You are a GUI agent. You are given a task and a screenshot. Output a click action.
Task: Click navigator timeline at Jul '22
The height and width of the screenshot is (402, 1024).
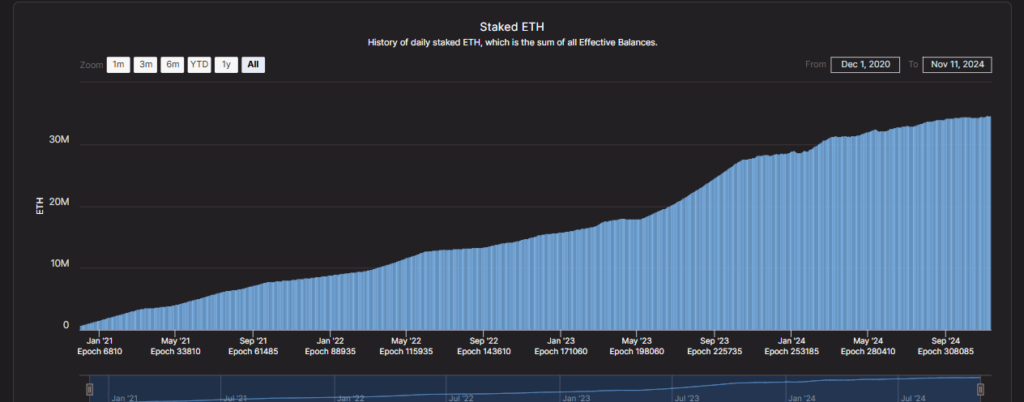pyautogui.click(x=460, y=397)
